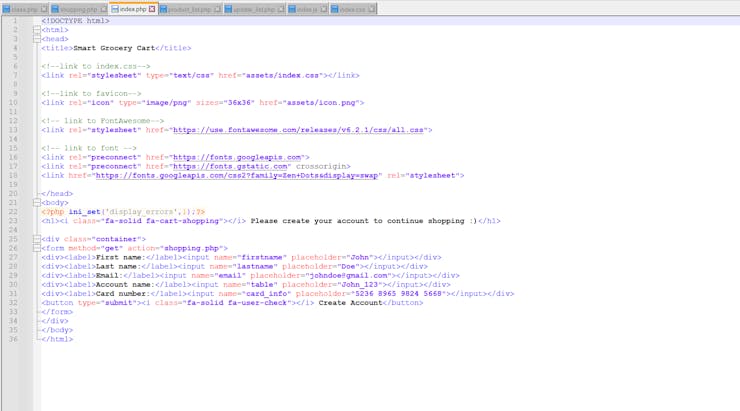Click the ini_set 'display_errors' PHP line
The height and width of the screenshot is (411, 740).
click(123, 211)
